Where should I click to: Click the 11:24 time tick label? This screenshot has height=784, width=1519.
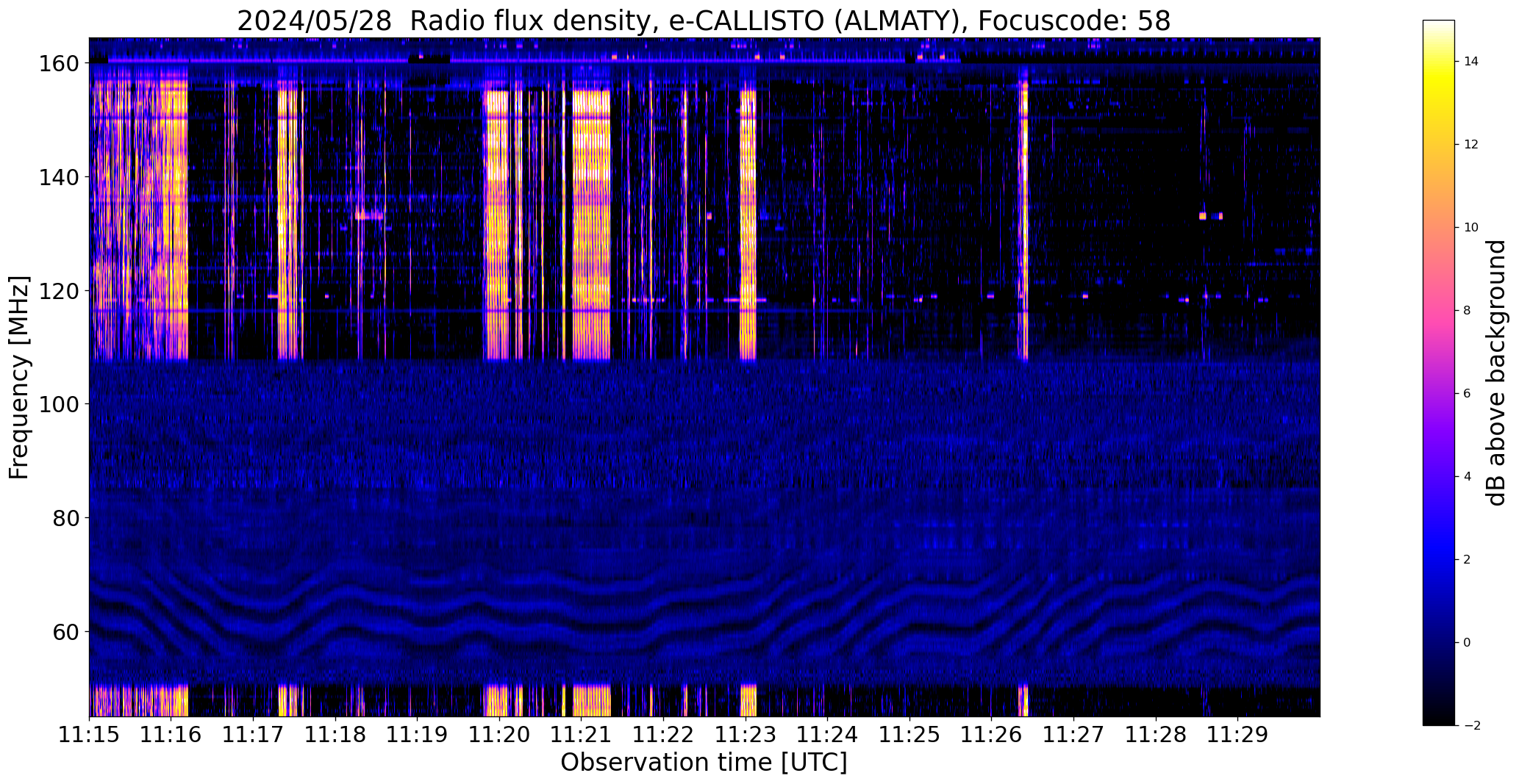pyautogui.click(x=828, y=734)
